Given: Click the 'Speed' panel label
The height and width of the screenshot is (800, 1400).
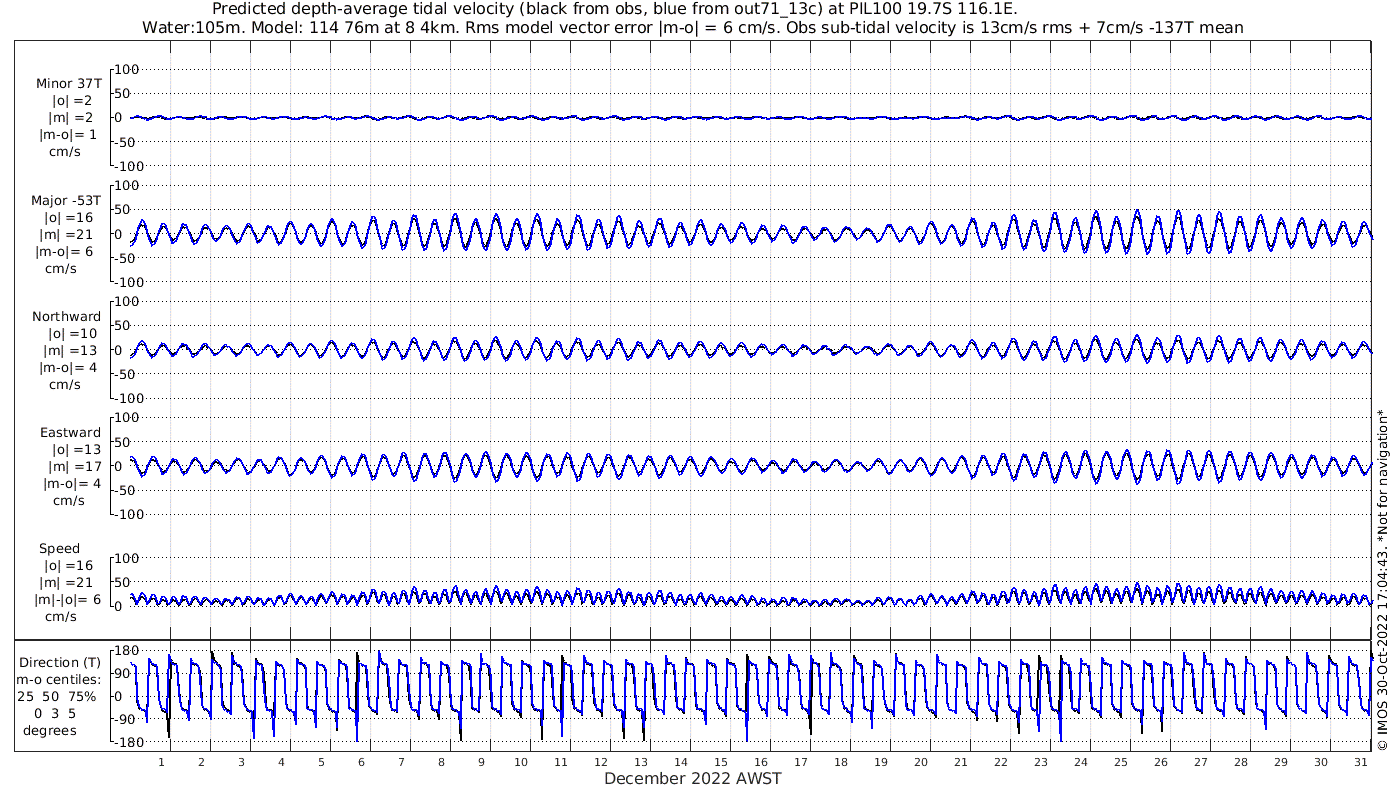Looking at the screenshot, I should [x=60, y=549].
